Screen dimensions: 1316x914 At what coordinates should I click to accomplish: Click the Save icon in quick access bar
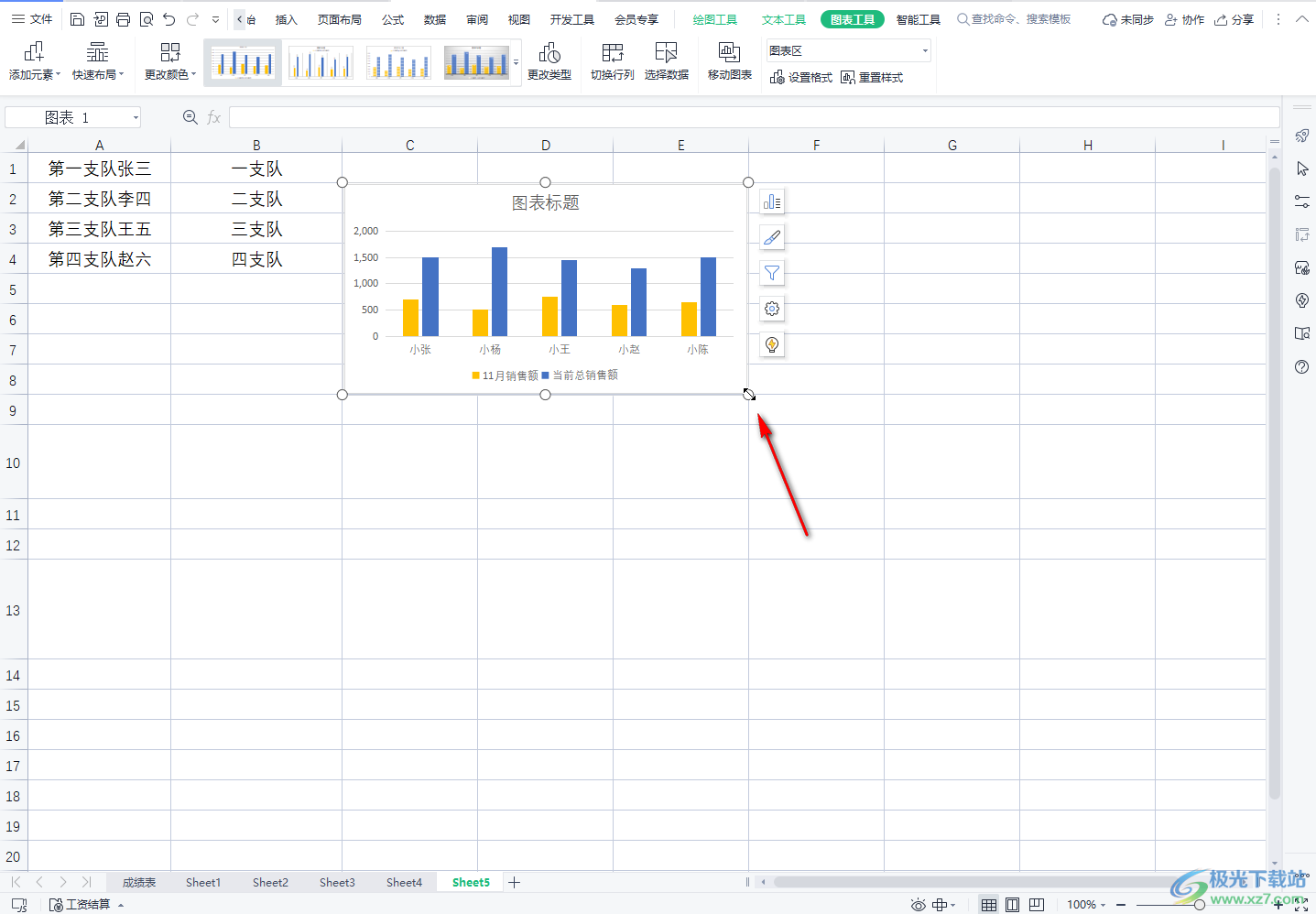tap(78, 19)
